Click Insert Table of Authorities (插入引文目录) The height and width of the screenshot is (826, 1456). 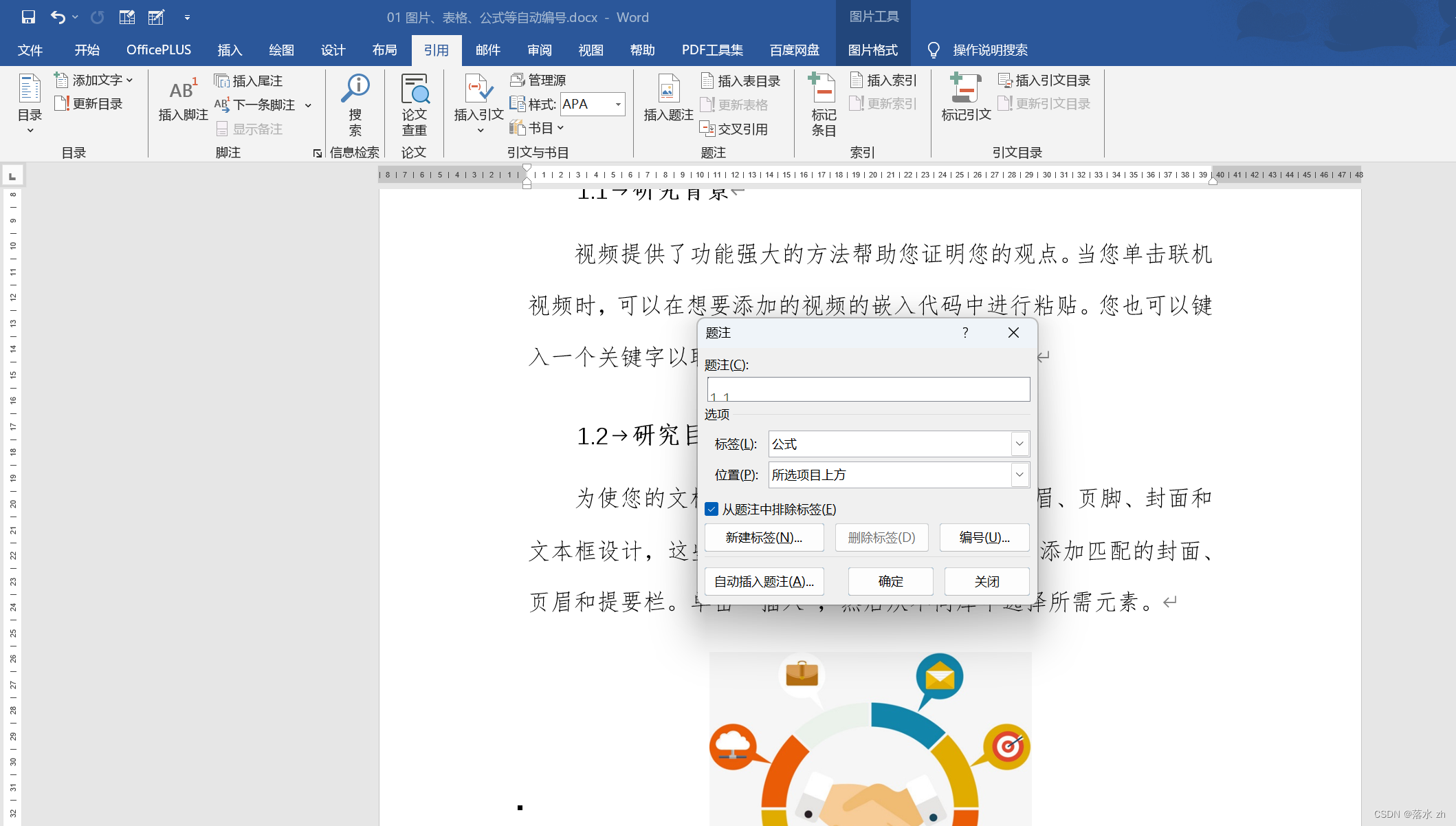(x=1044, y=80)
